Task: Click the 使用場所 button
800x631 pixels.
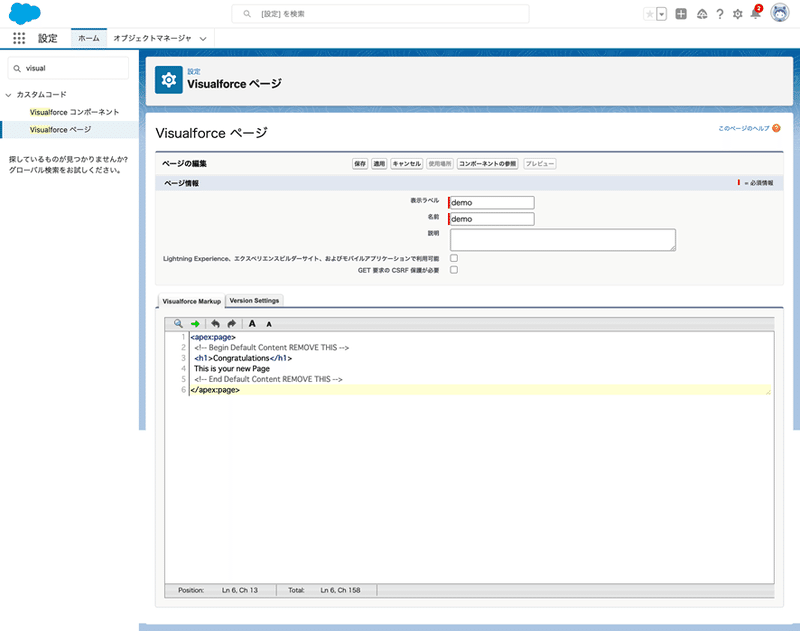Action: tap(440, 164)
